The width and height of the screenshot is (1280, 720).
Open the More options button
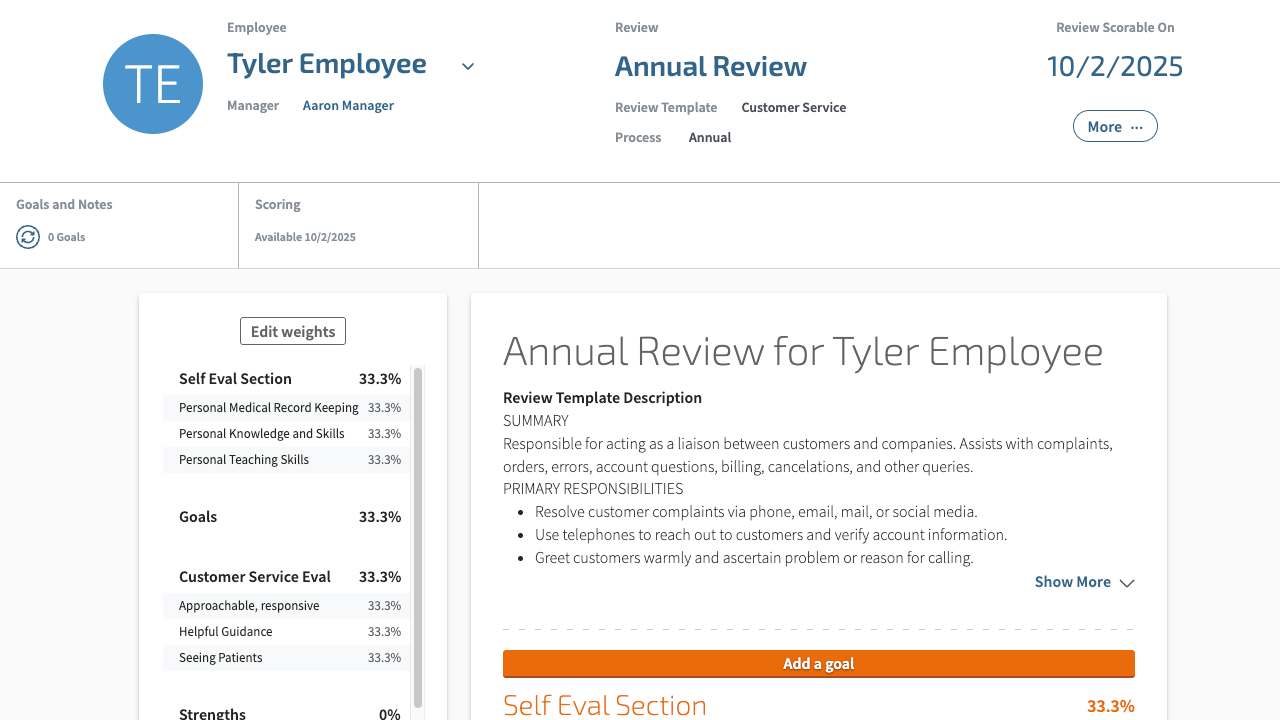coord(1115,126)
